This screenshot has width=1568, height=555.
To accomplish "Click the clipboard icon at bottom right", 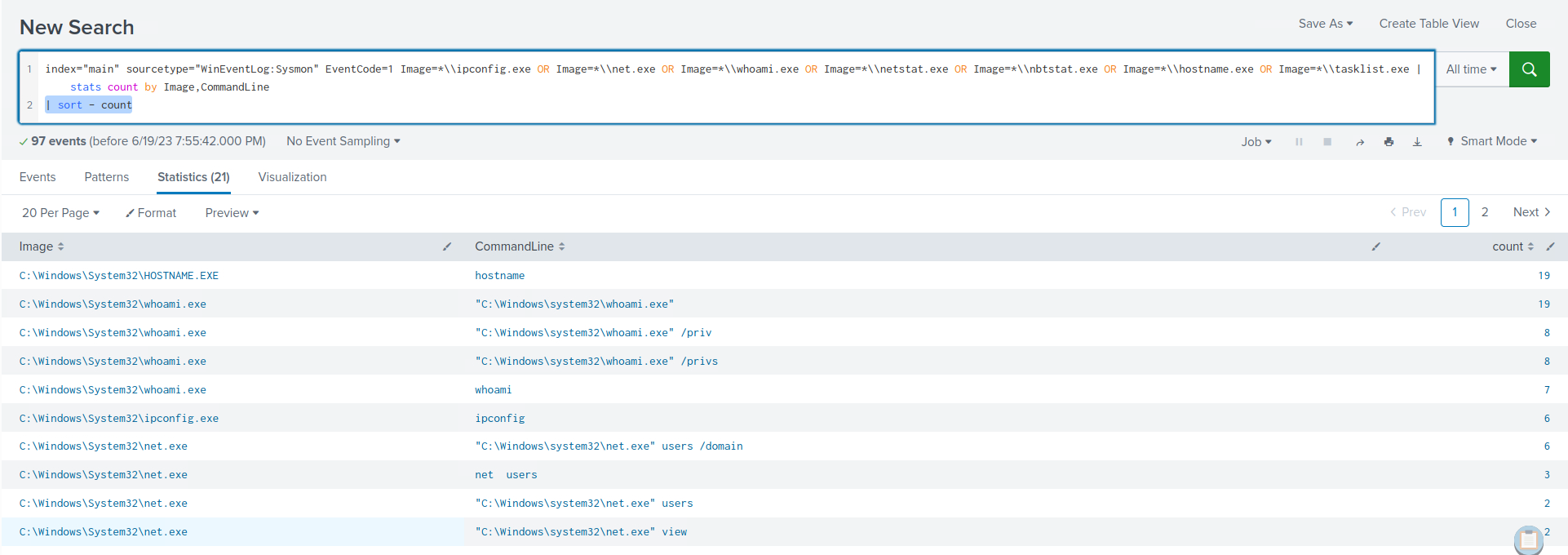I will click(x=1528, y=539).
